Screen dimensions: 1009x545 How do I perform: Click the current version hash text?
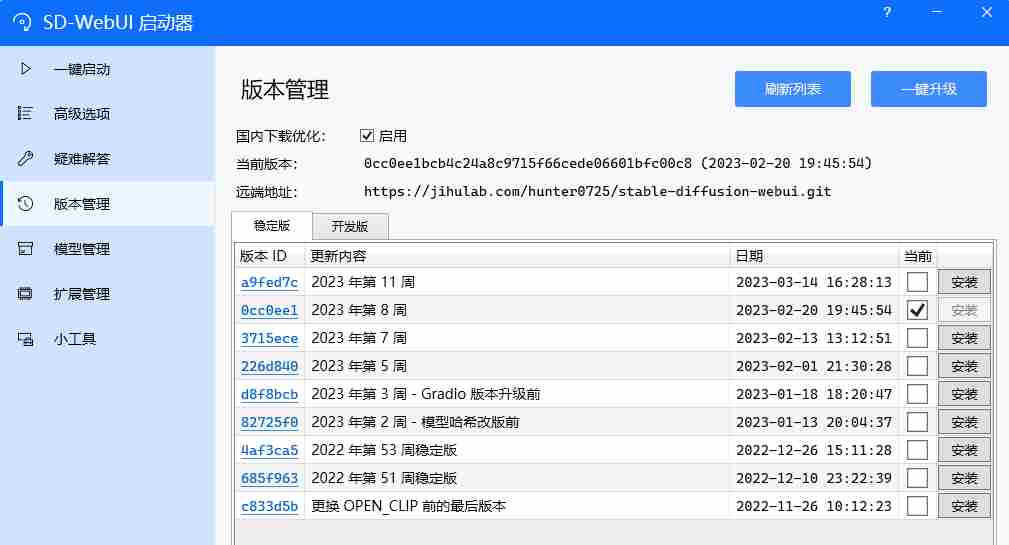click(528, 163)
